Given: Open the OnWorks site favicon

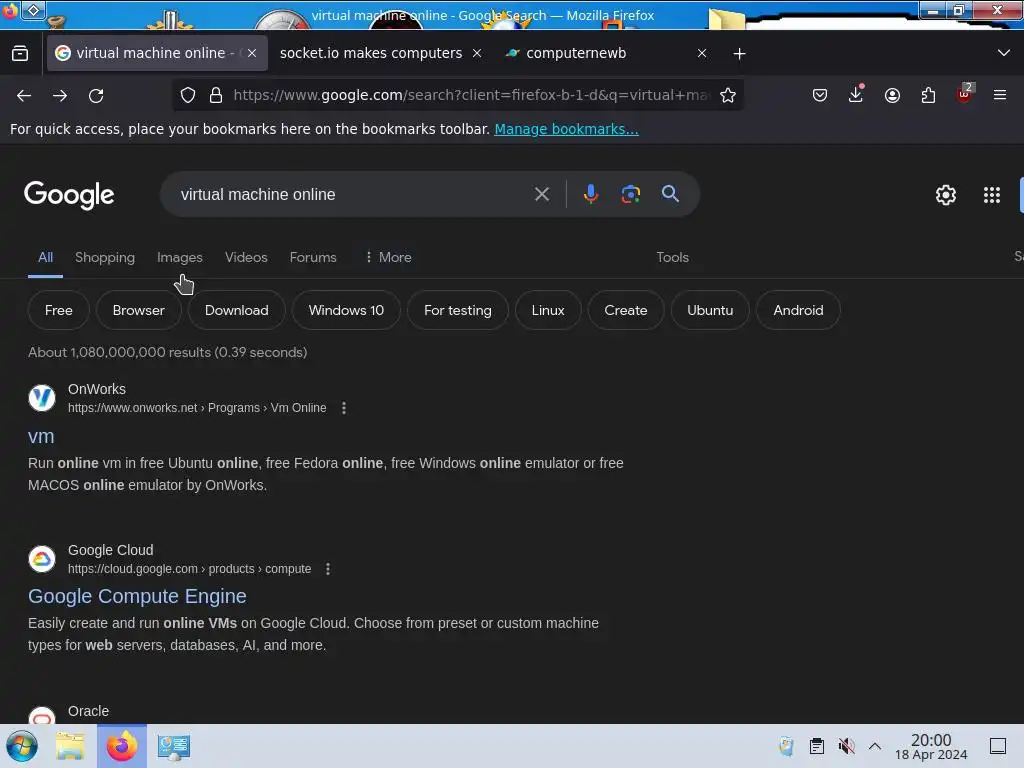Looking at the screenshot, I should [42, 398].
